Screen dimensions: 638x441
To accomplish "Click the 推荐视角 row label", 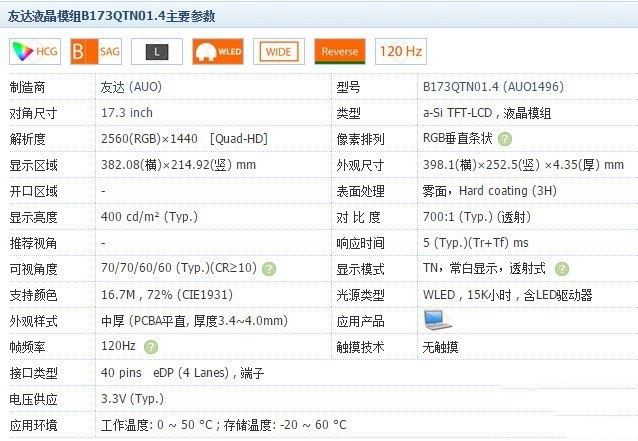I will [33, 243].
